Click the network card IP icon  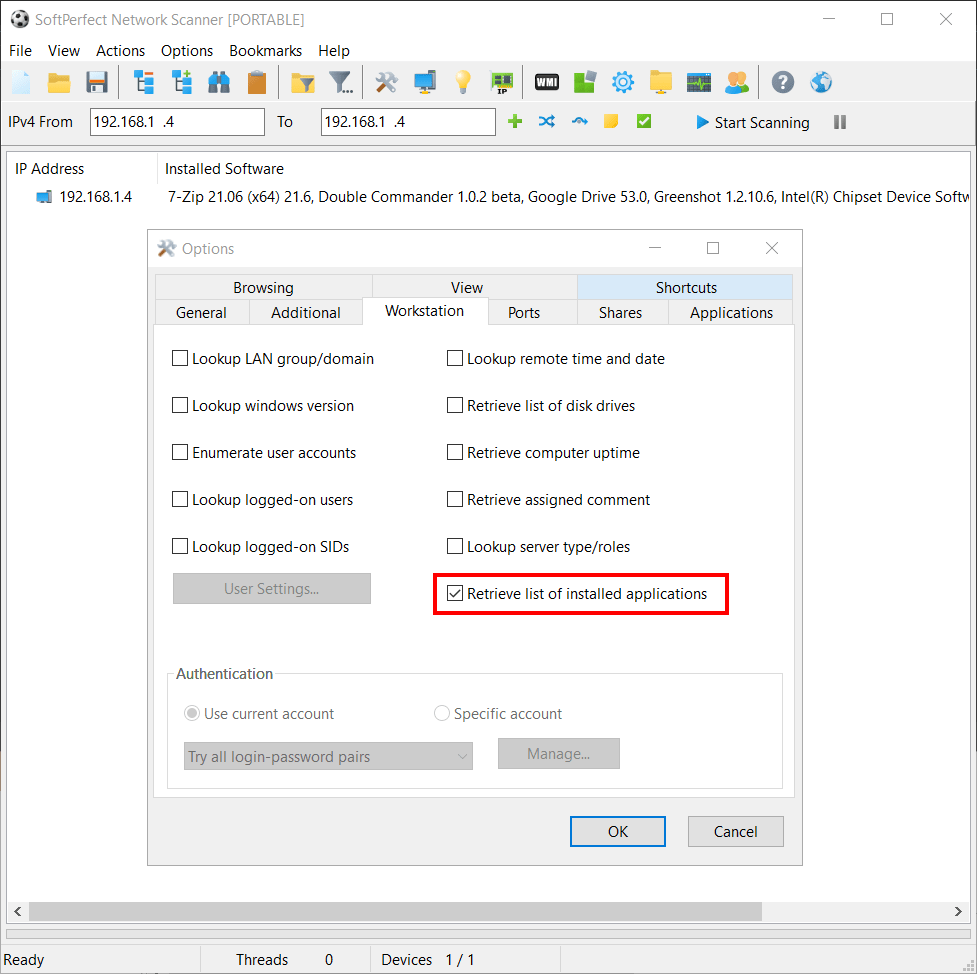(x=502, y=82)
